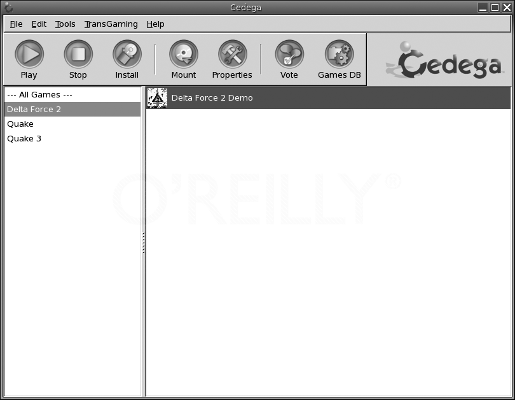The width and height of the screenshot is (515, 400).
Task: Select the Quake folder entry
Action: pos(73,124)
